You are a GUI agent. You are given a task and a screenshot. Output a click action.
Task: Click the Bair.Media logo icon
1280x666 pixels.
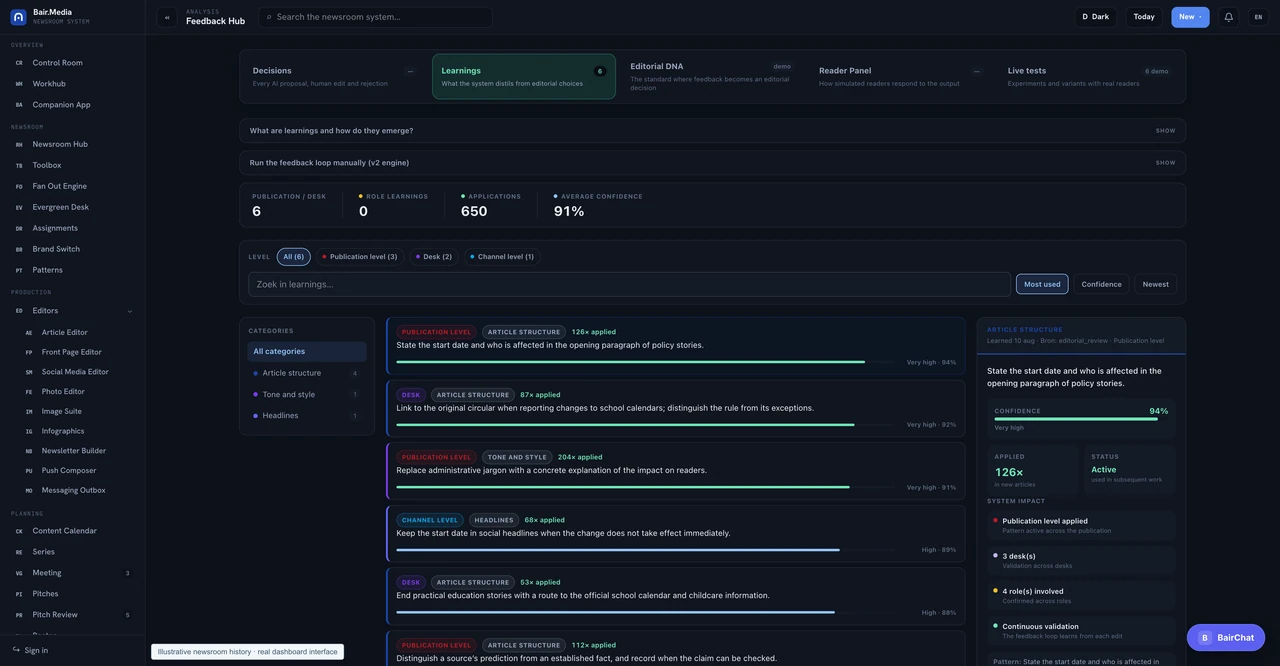click(18, 17)
